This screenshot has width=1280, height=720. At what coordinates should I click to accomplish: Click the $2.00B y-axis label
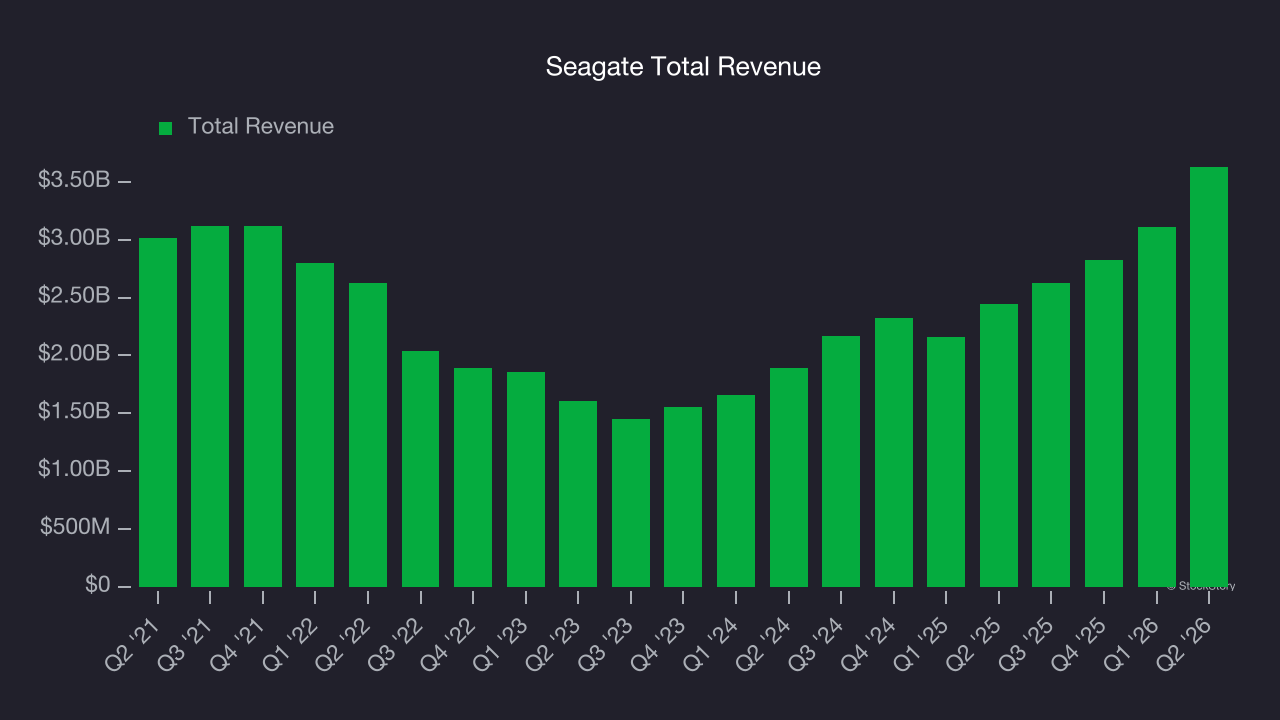pyautogui.click(x=74, y=354)
